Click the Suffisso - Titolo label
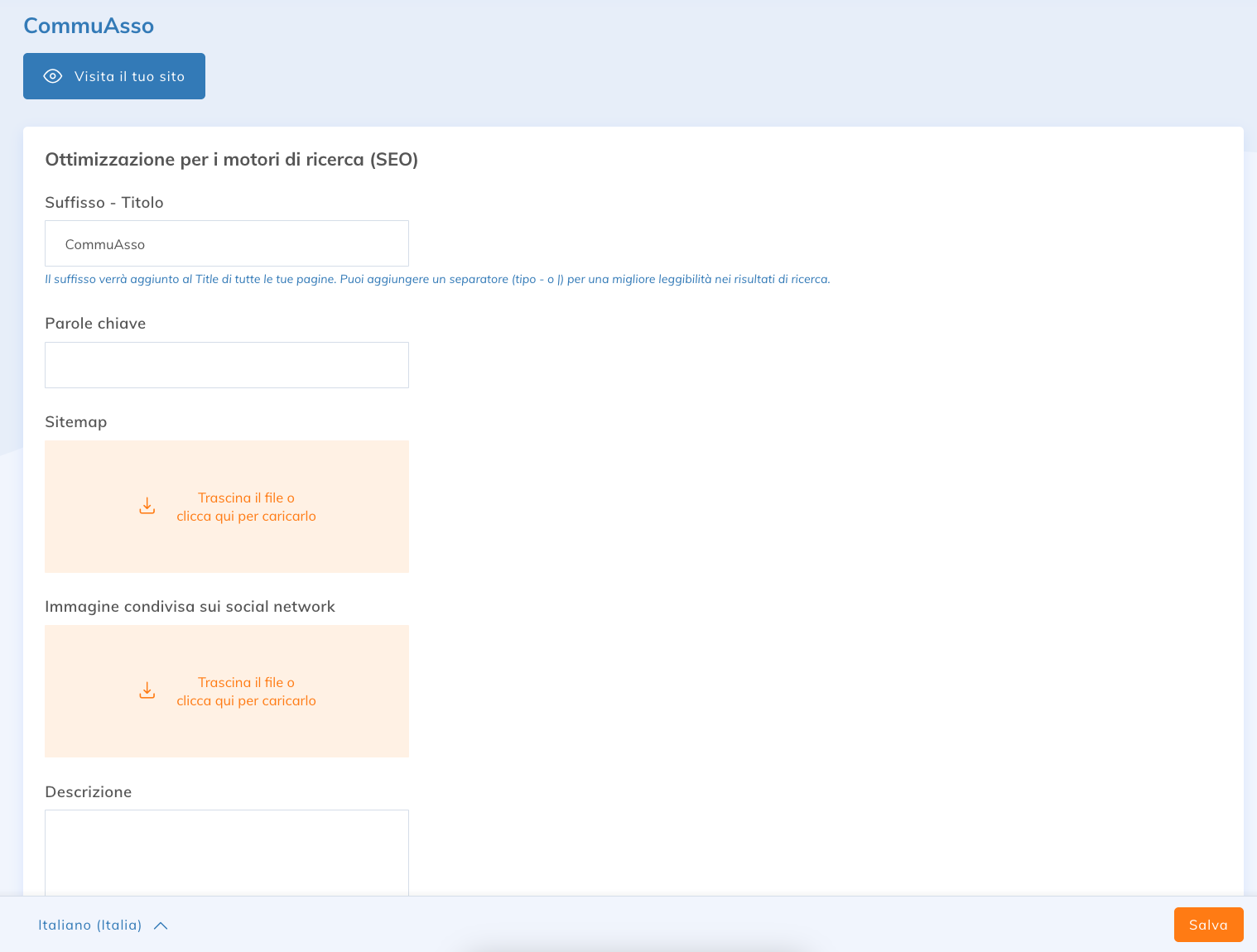 [104, 203]
